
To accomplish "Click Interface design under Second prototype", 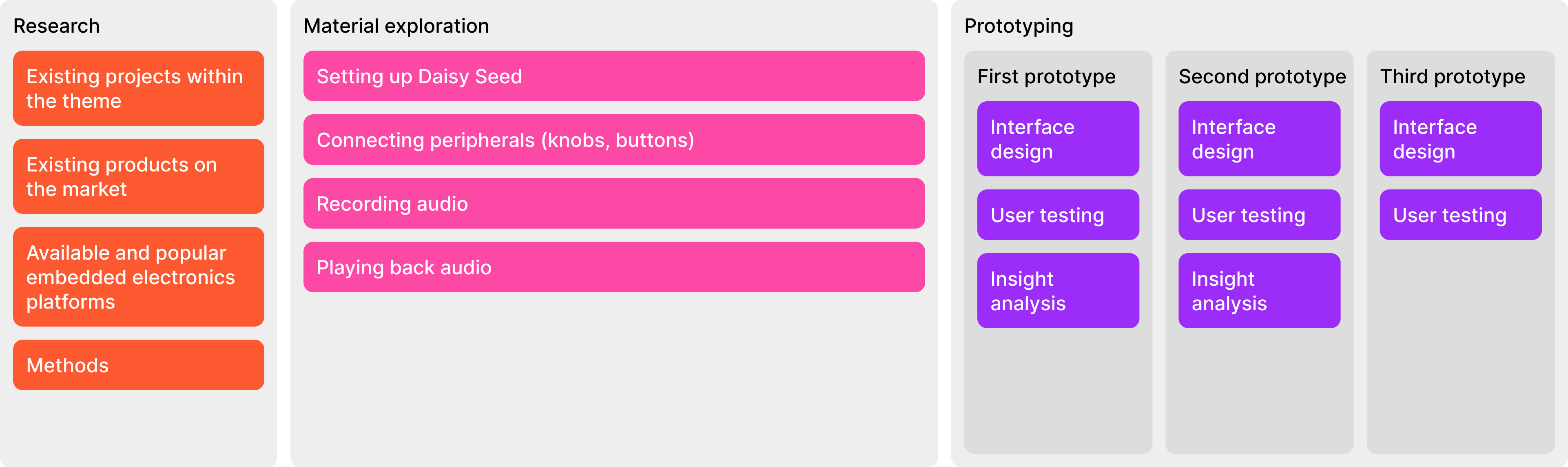I will point(1259,139).
